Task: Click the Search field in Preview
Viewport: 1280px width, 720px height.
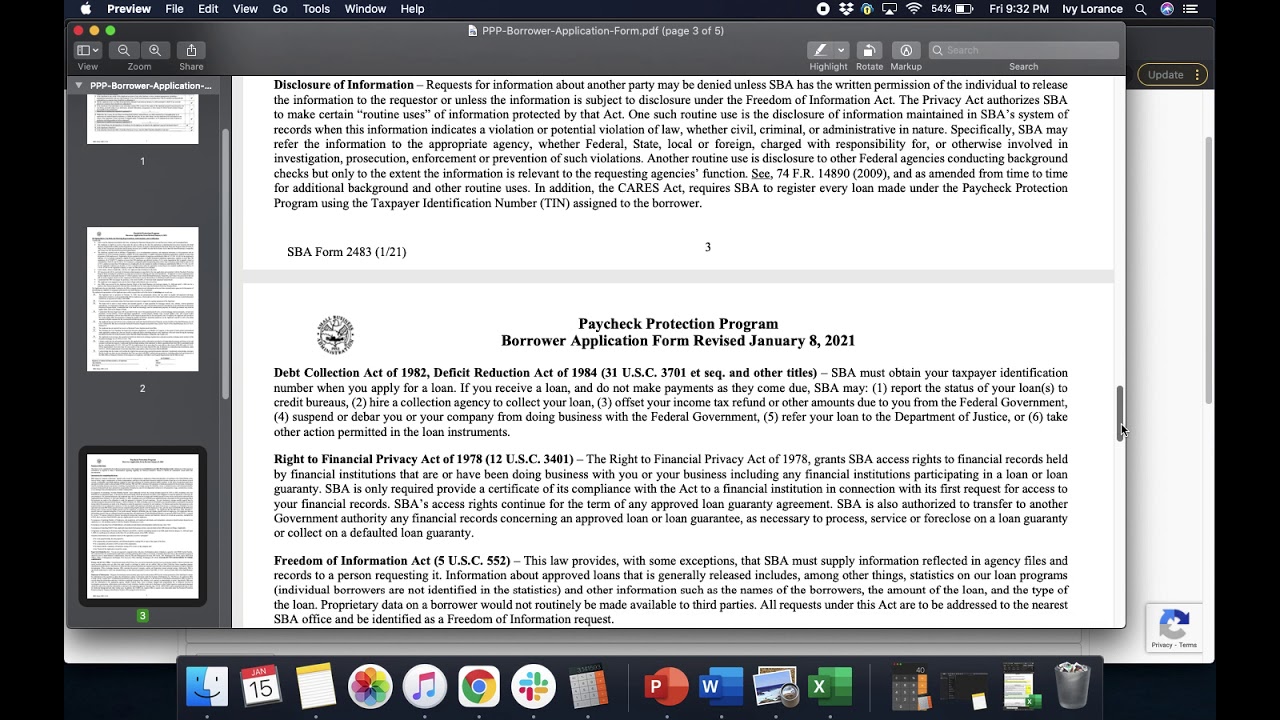Action: [x=1023, y=50]
